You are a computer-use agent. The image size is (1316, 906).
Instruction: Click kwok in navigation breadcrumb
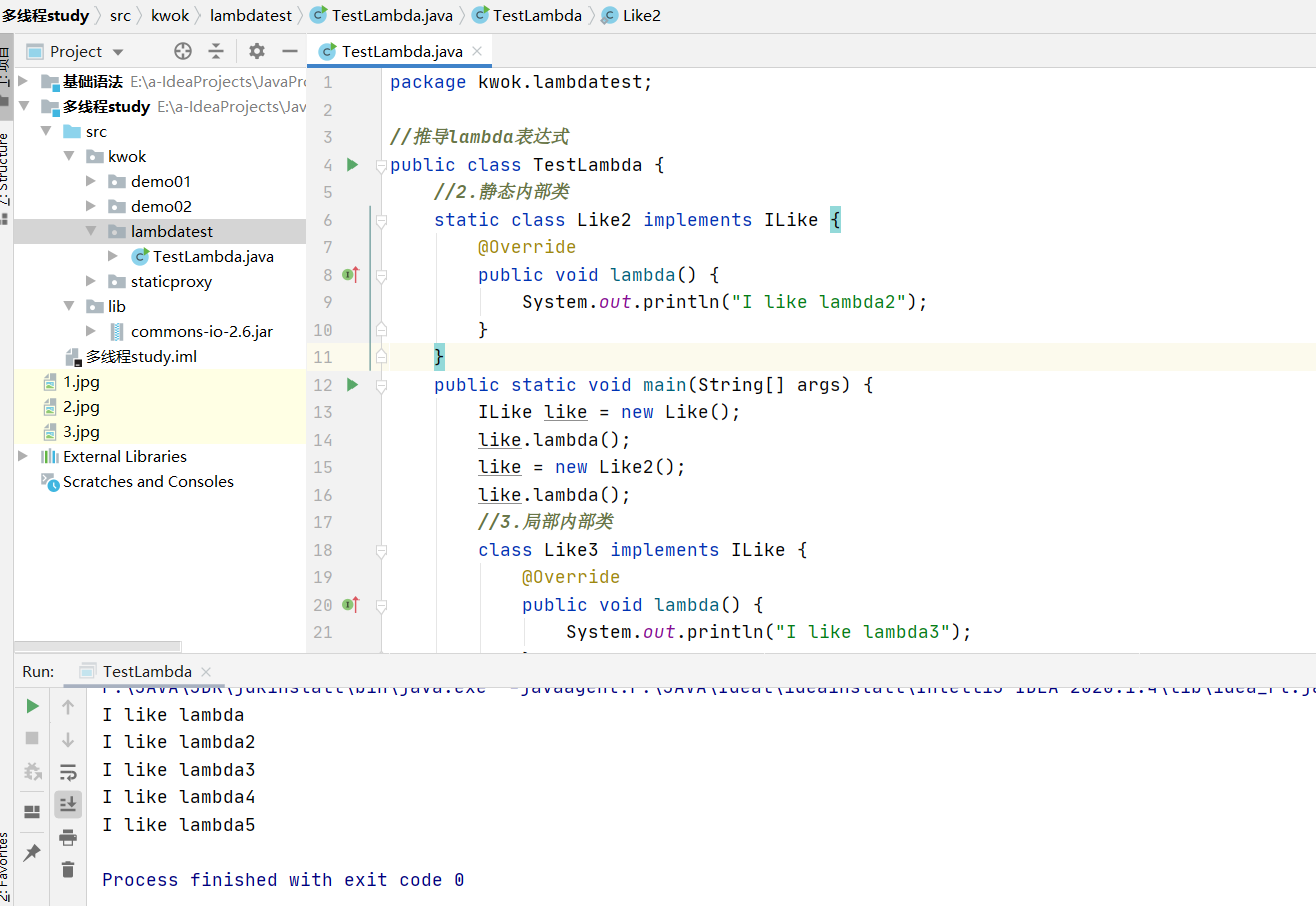[170, 15]
